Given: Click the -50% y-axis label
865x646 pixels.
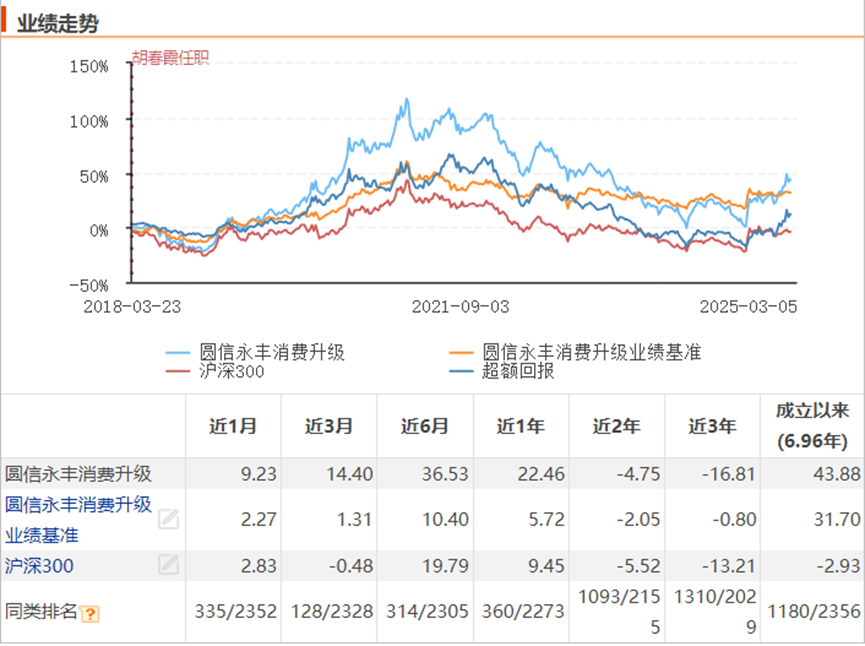Looking at the screenshot, I should [x=89, y=286].
